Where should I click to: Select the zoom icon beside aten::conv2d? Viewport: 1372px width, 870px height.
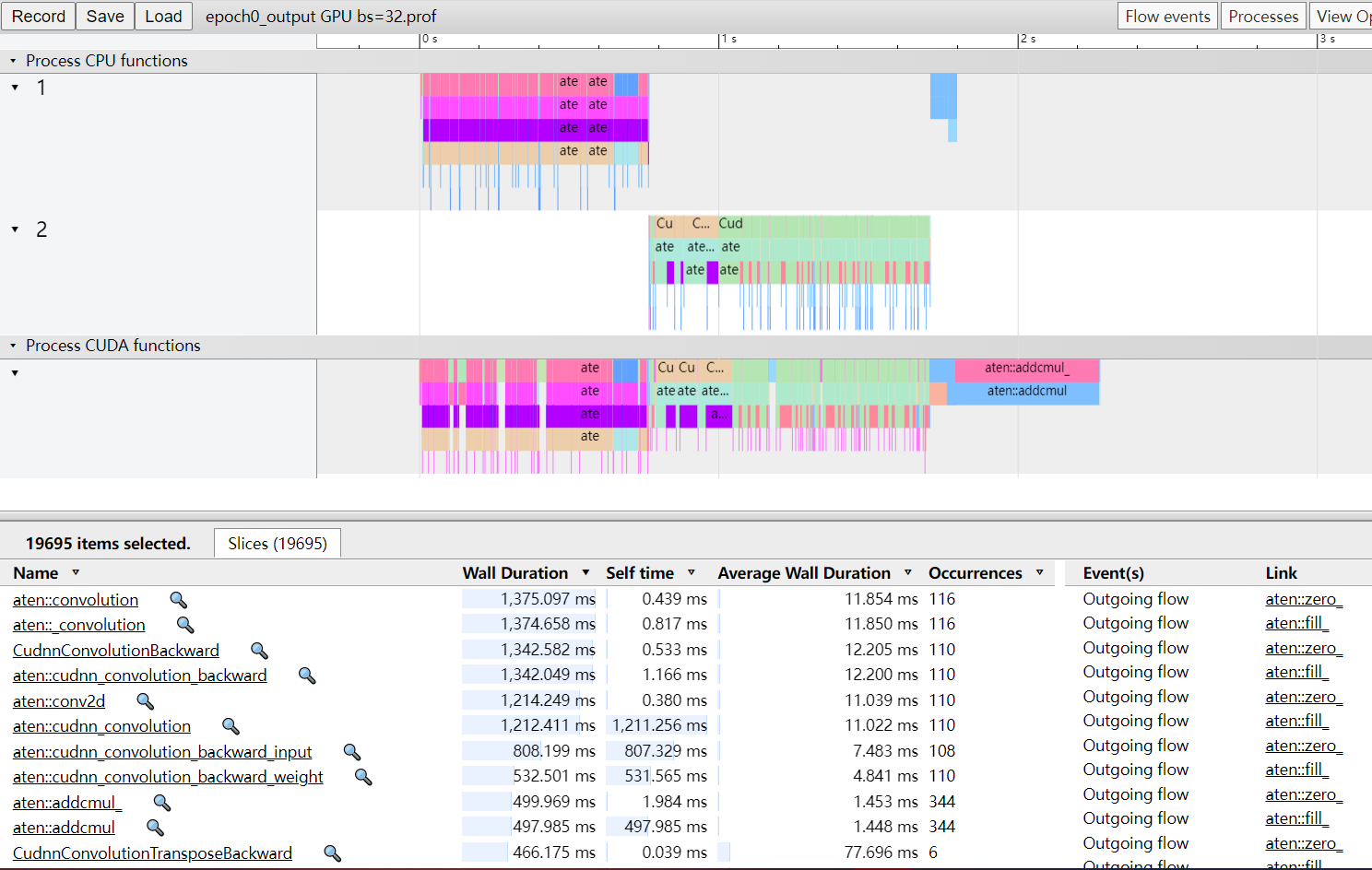pyautogui.click(x=145, y=700)
